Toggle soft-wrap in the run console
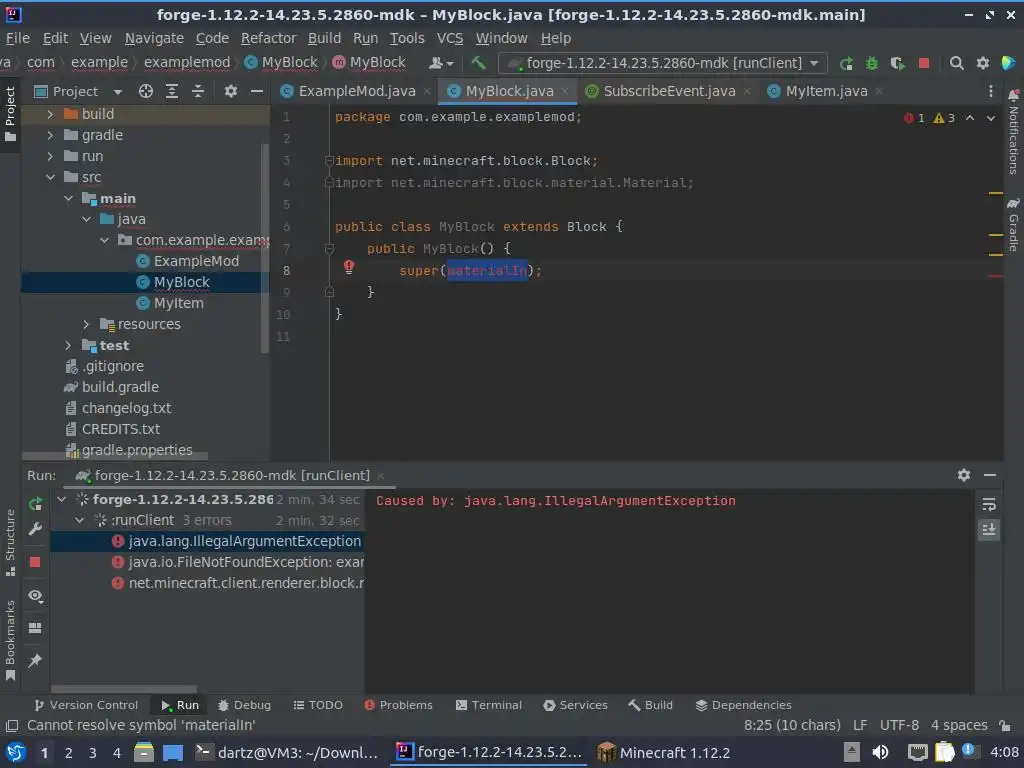Screen dimensions: 1024x768 point(989,504)
